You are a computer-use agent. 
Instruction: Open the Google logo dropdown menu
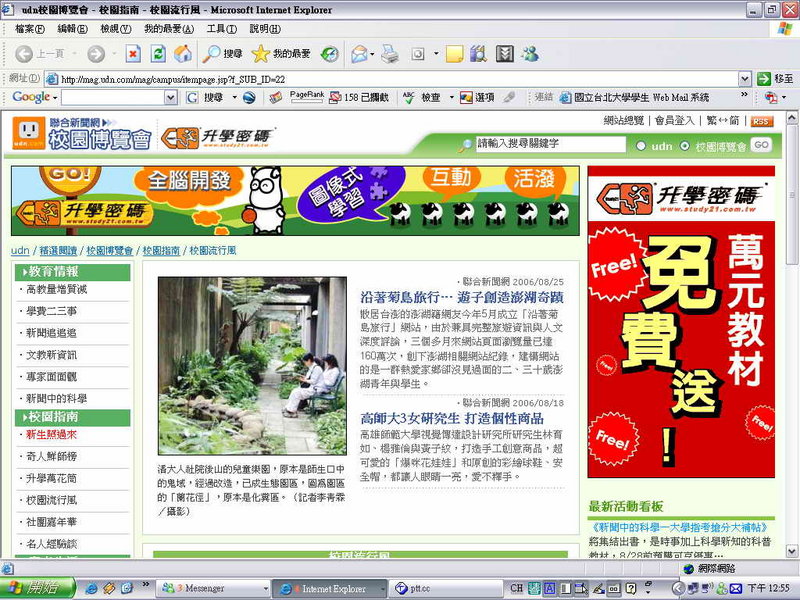click(x=34, y=97)
